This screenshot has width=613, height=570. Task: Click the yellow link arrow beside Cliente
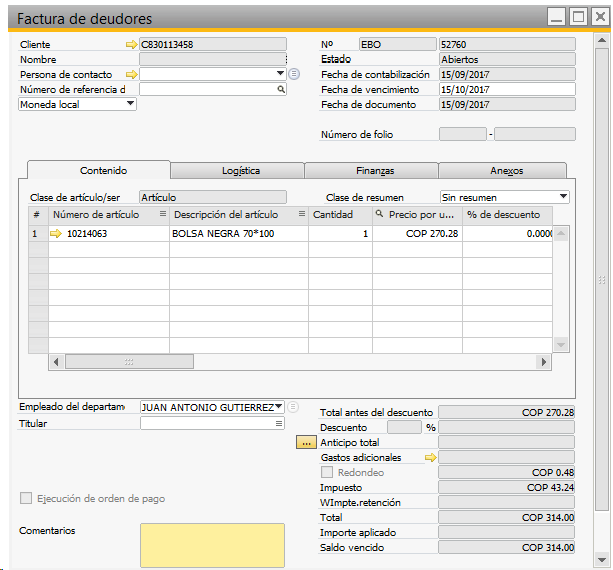pyautogui.click(x=130, y=45)
